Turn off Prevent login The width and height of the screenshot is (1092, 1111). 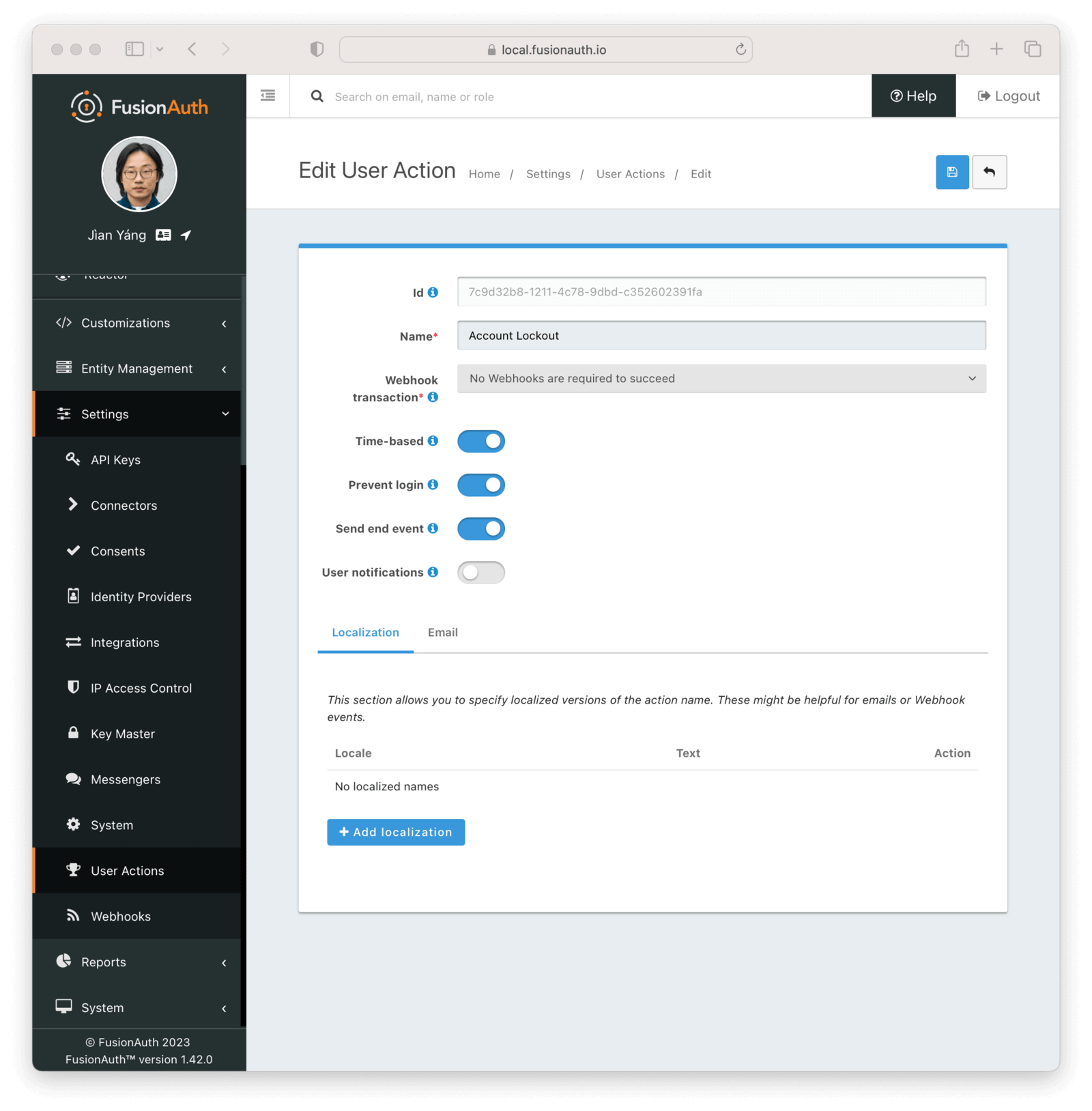(x=481, y=485)
